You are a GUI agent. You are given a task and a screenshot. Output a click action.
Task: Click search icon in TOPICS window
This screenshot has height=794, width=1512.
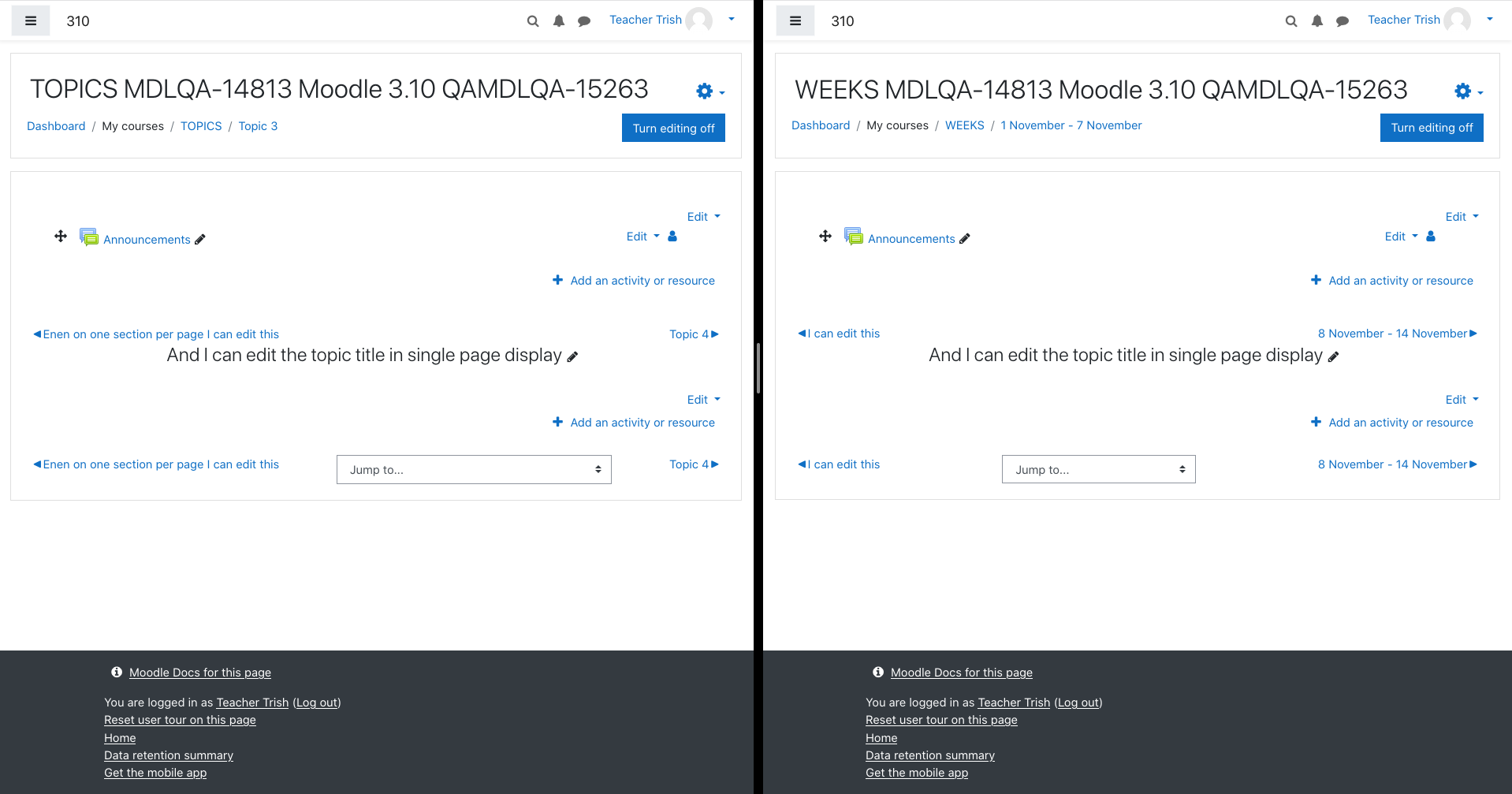[533, 21]
